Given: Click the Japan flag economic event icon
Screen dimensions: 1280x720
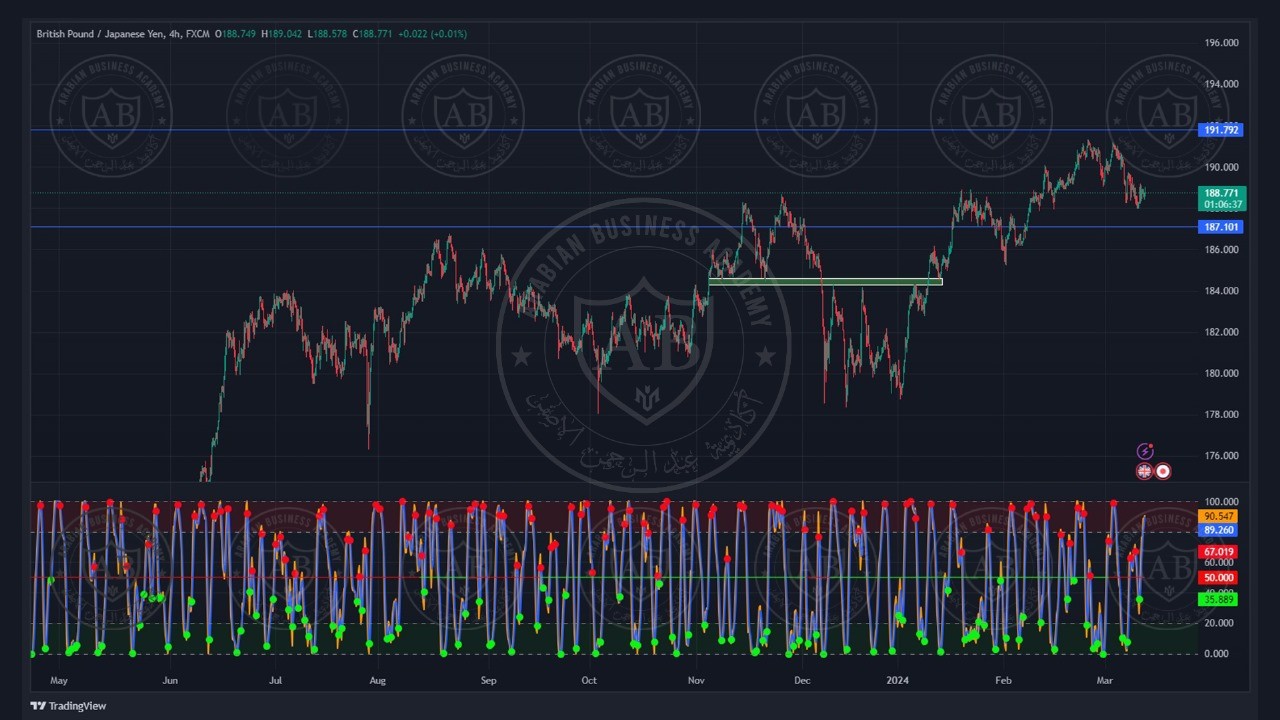Looking at the screenshot, I should click(1163, 471).
